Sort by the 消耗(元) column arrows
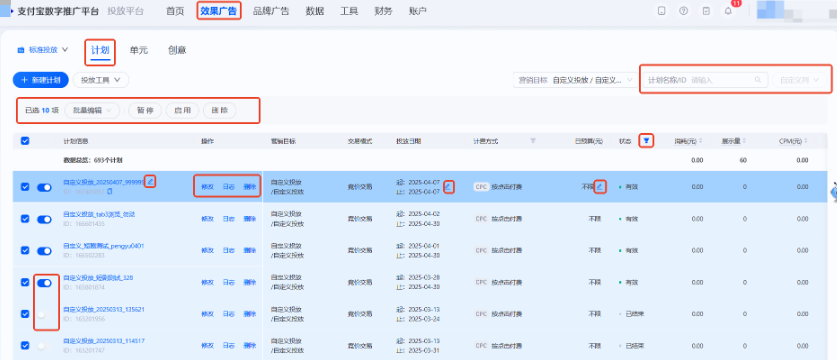 click(x=700, y=141)
